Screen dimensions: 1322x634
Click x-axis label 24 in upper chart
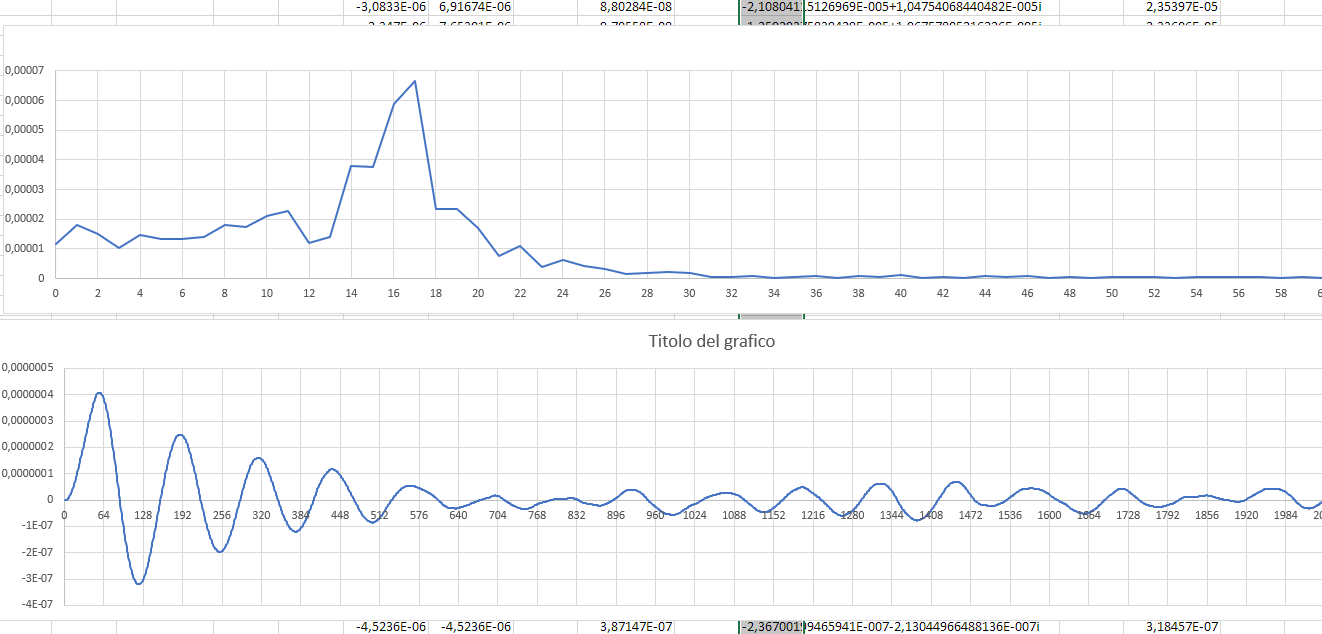pyautogui.click(x=562, y=293)
